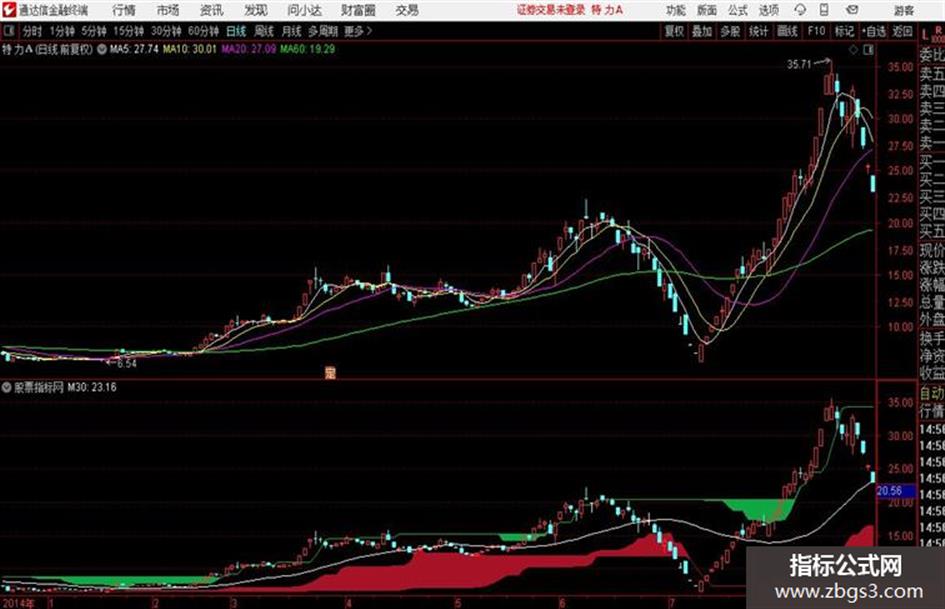Screen dimensions: 945x609
Task: Open the 交易 menu
Action: point(407,10)
